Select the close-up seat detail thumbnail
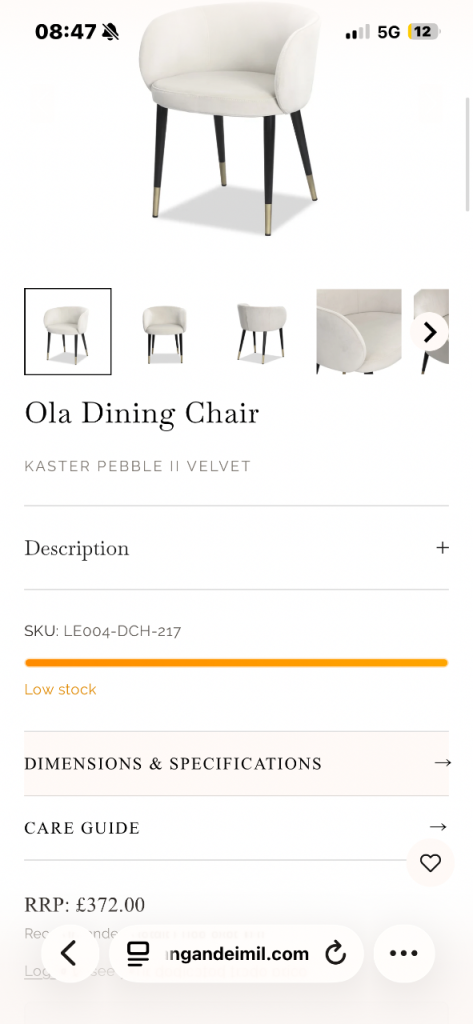The image size is (473, 1024). [359, 332]
